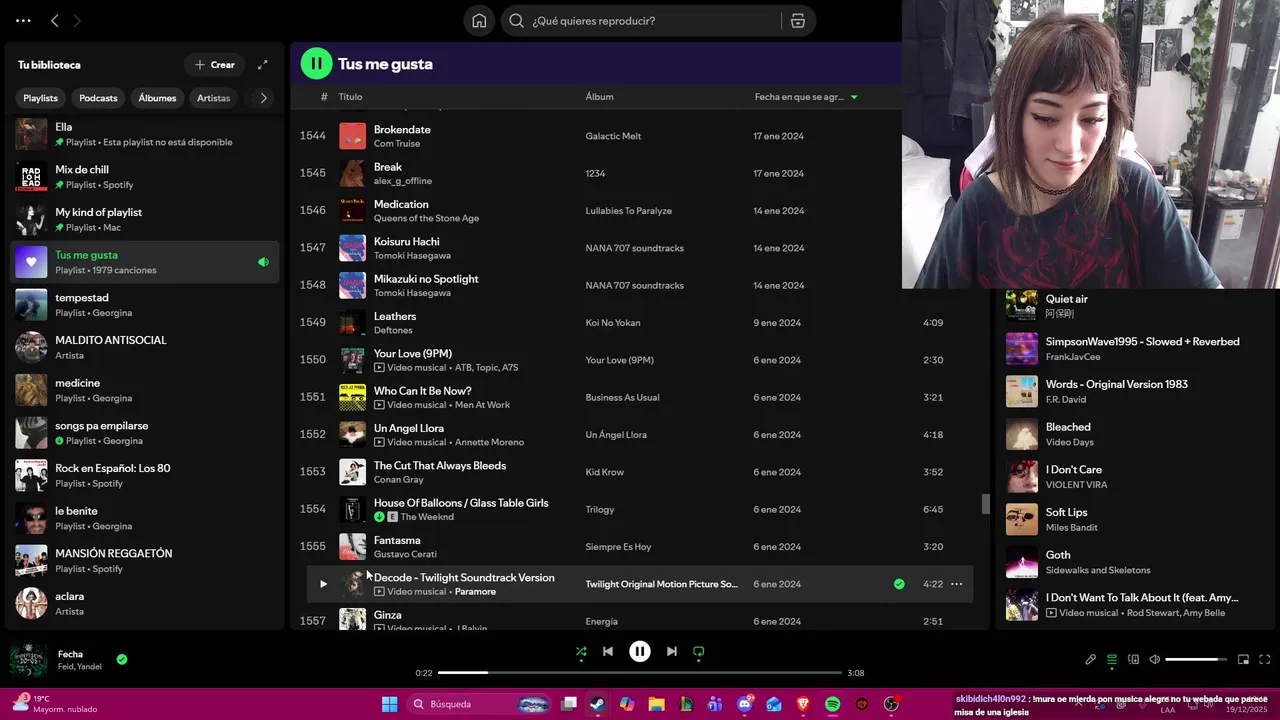Open more options for Decode track
Viewport: 1280px width, 720px height.
956,584
